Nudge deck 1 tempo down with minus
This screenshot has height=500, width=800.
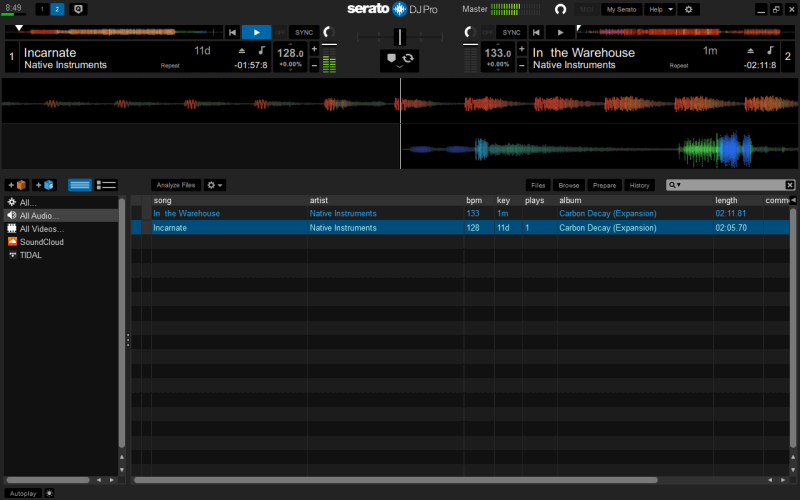point(314,65)
